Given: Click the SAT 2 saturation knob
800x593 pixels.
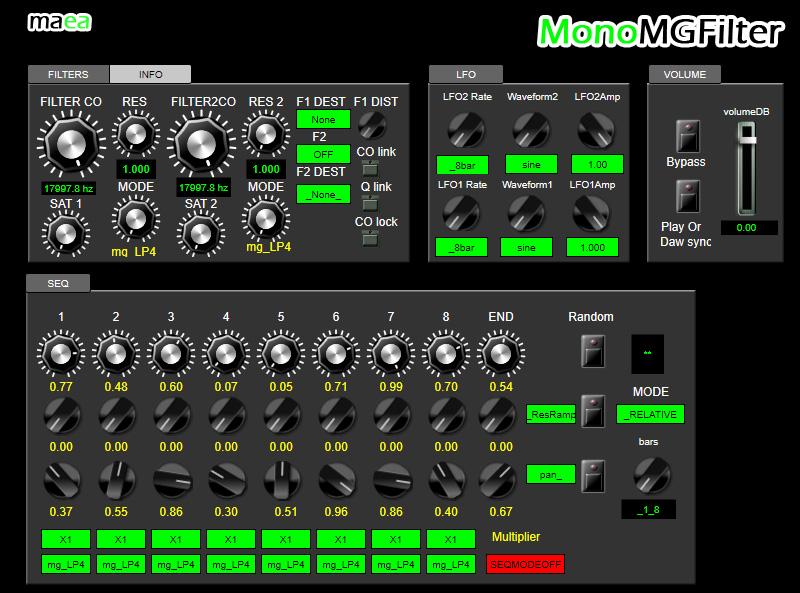Looking at the screenshot, I should pos(201,234).
